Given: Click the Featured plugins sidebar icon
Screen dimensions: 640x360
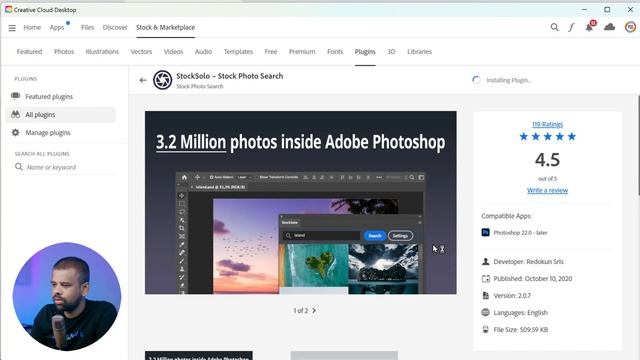Looking at the screenshot, I should click(16, 96).
